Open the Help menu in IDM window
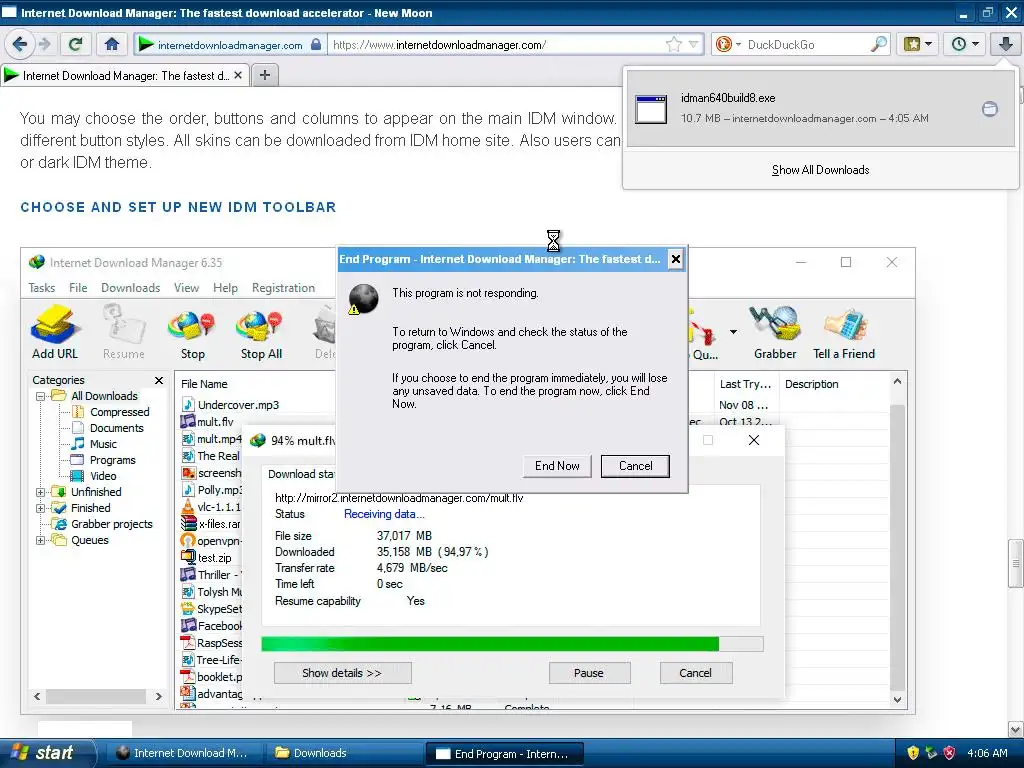Image resolution: width=1024 pixels, height=768 pixels. click(x=225, y=288)
